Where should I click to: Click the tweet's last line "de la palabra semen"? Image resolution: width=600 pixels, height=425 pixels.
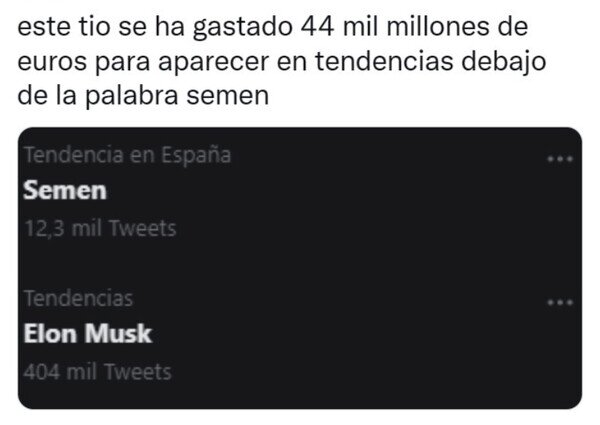pyautogui.click(x=145, y=96)
